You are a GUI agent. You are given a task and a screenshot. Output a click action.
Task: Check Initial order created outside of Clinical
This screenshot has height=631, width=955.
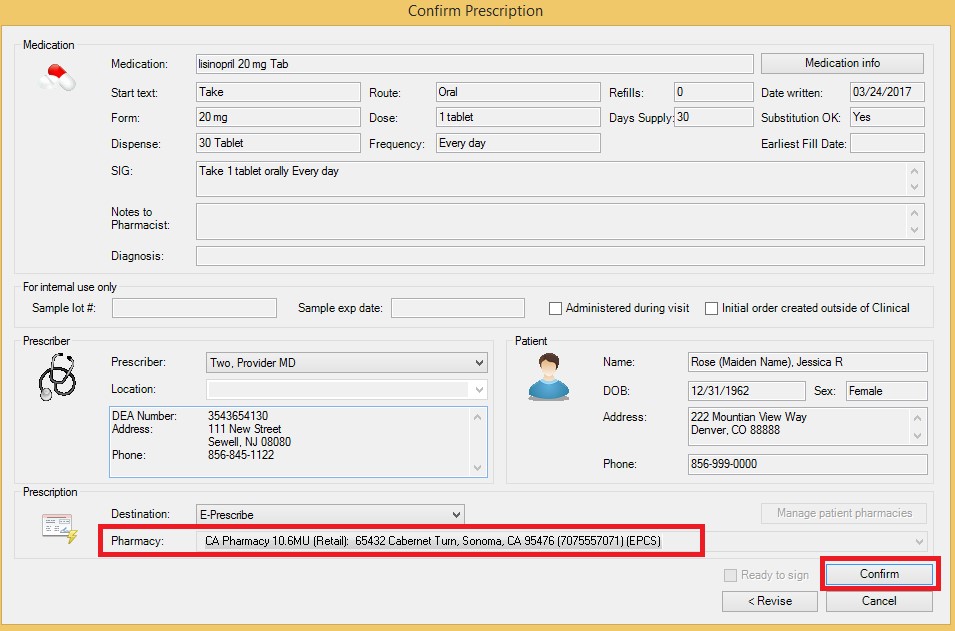coord(712,308)
